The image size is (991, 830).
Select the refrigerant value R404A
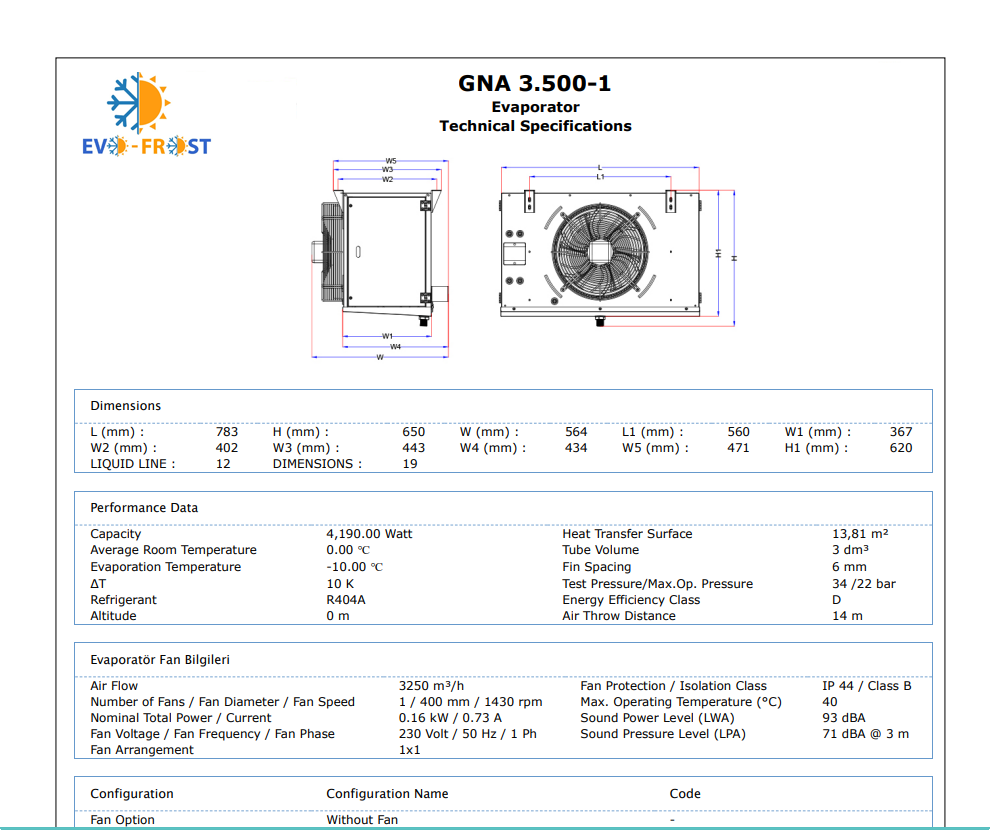coord(346,600)
